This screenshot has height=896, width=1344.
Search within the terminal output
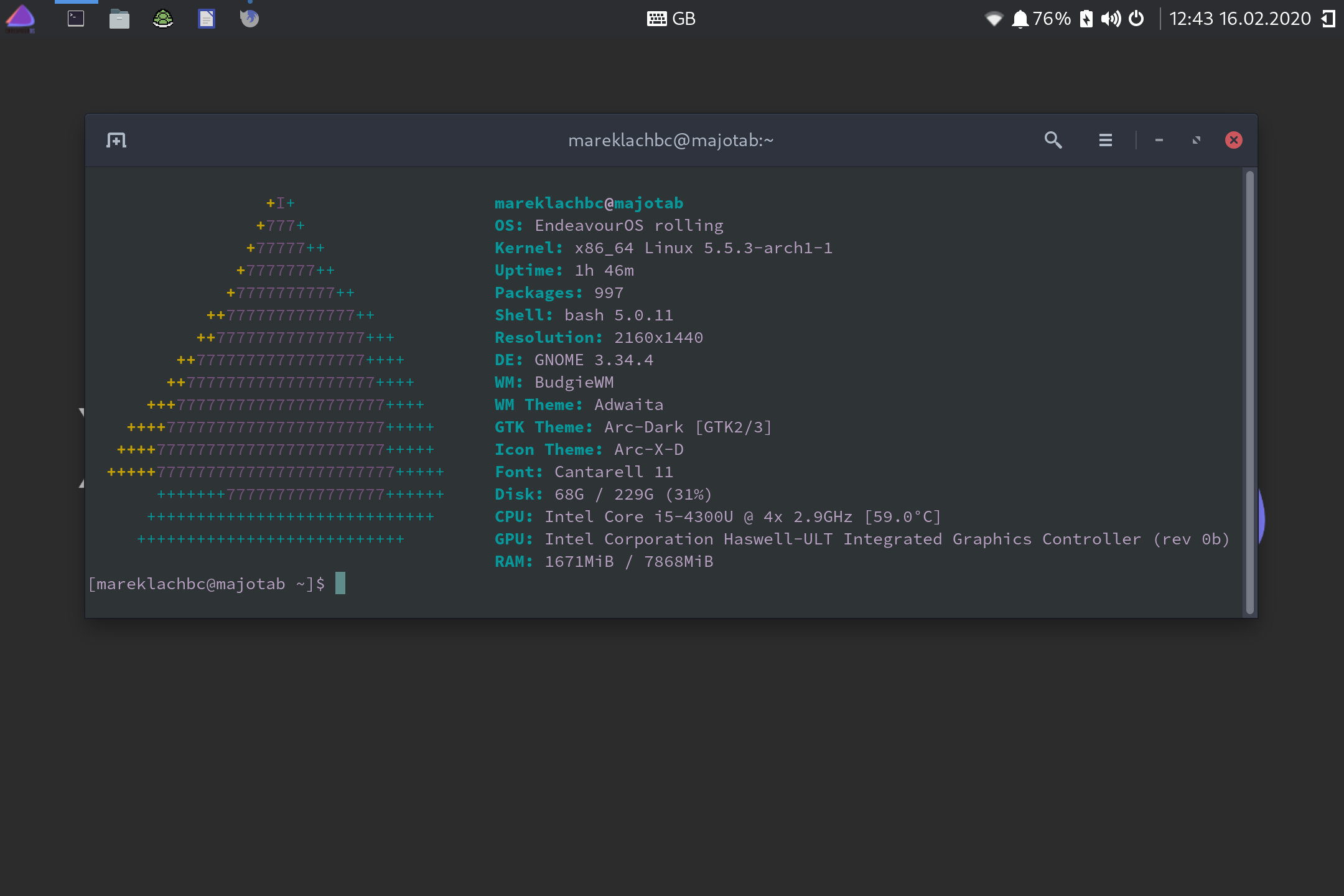[x=1053, y=140]
